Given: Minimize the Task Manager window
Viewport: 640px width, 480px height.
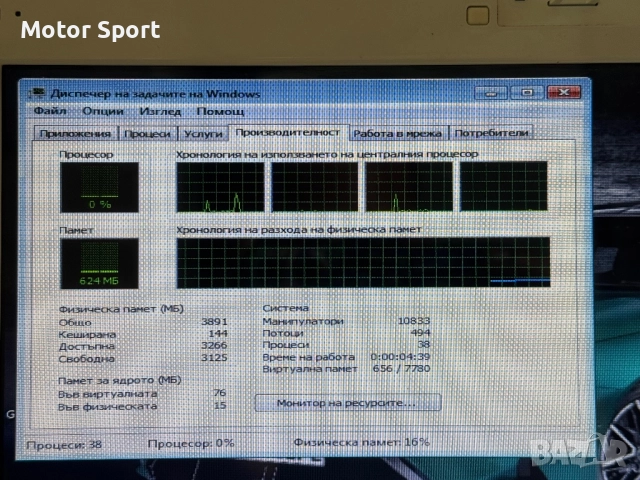Looking at the screenshot, I should 491,93.
